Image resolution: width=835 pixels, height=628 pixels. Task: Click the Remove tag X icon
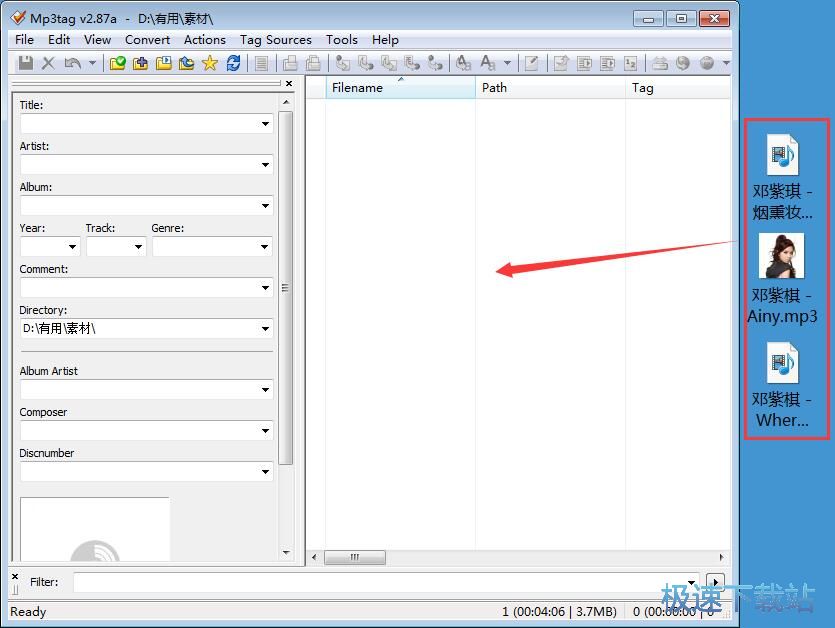tap(48, 63)
